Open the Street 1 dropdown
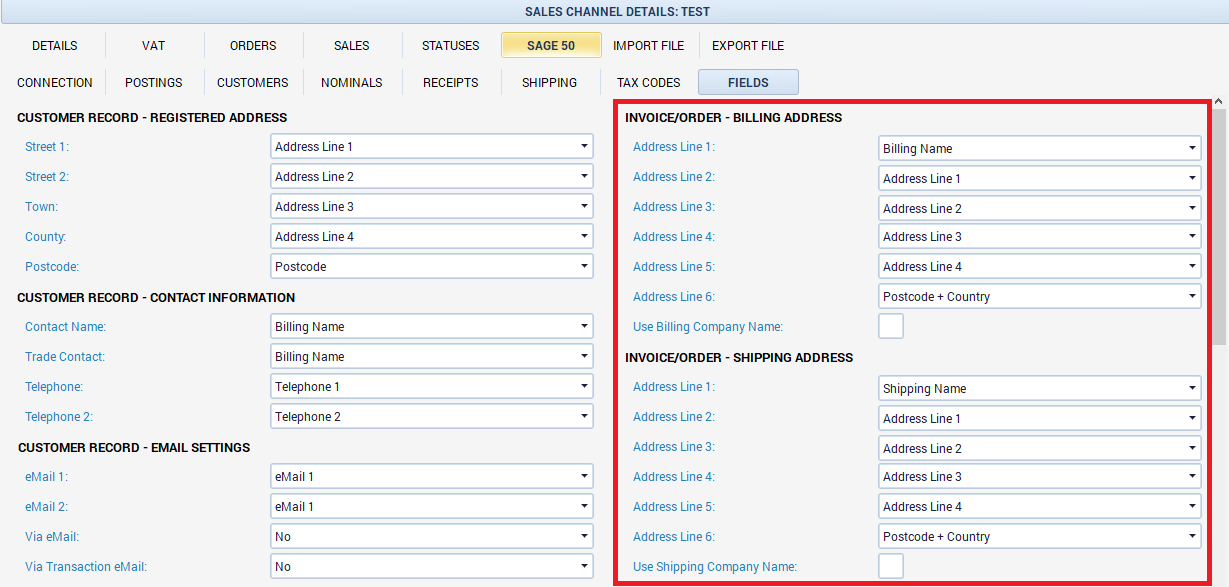 click(432, 147)
